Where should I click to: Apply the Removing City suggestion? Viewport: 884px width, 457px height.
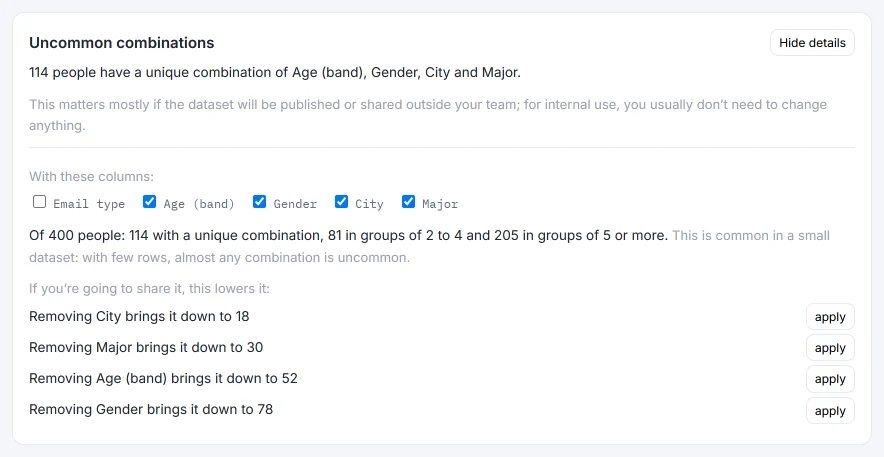click(830, 317)
